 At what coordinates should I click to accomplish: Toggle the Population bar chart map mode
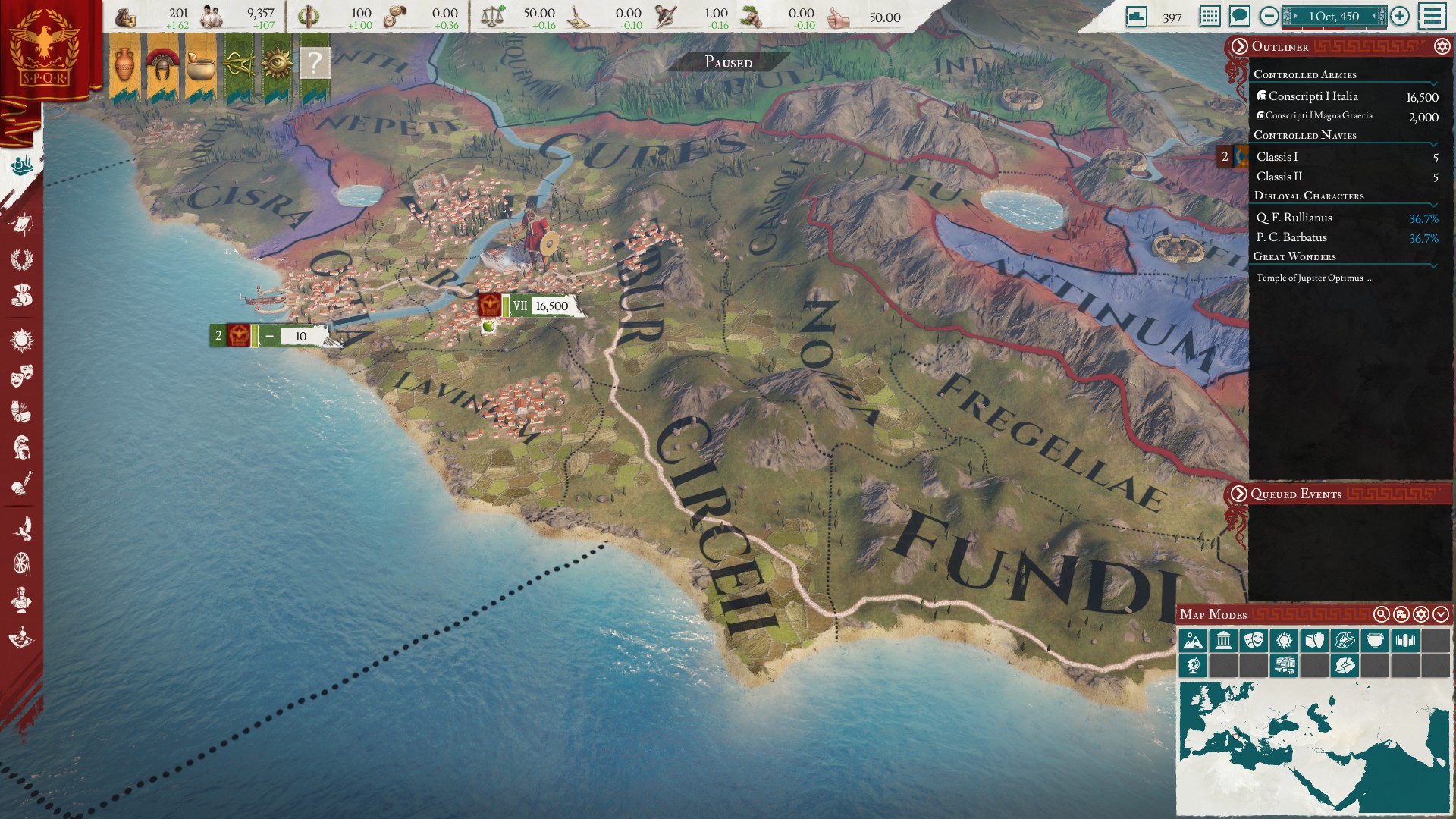(x=1405, y=641)
